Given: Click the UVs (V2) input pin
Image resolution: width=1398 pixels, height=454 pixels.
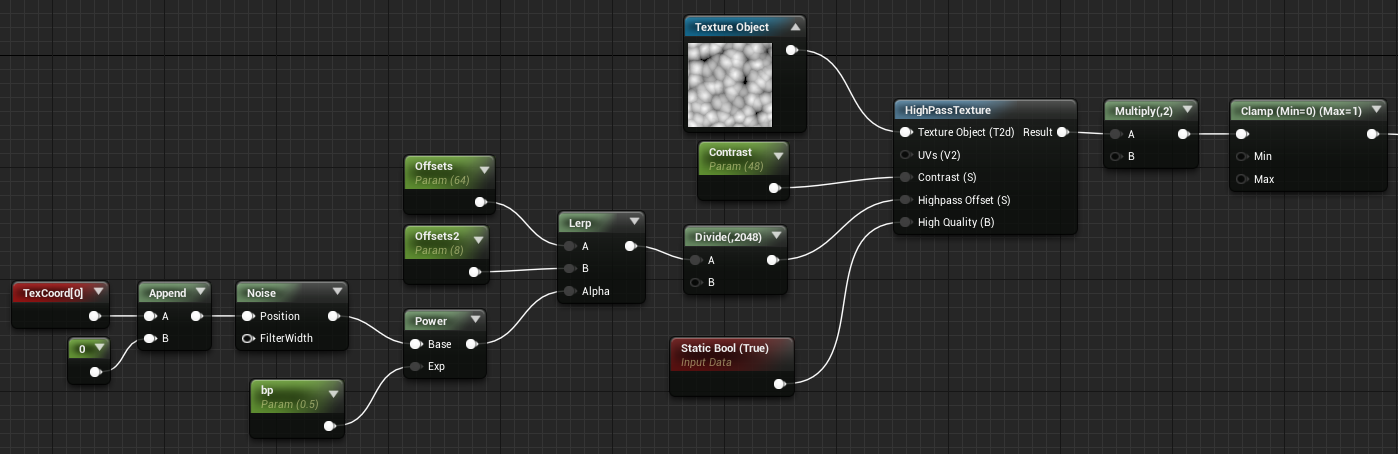Looking at the screenshot, I should (905, 155).
